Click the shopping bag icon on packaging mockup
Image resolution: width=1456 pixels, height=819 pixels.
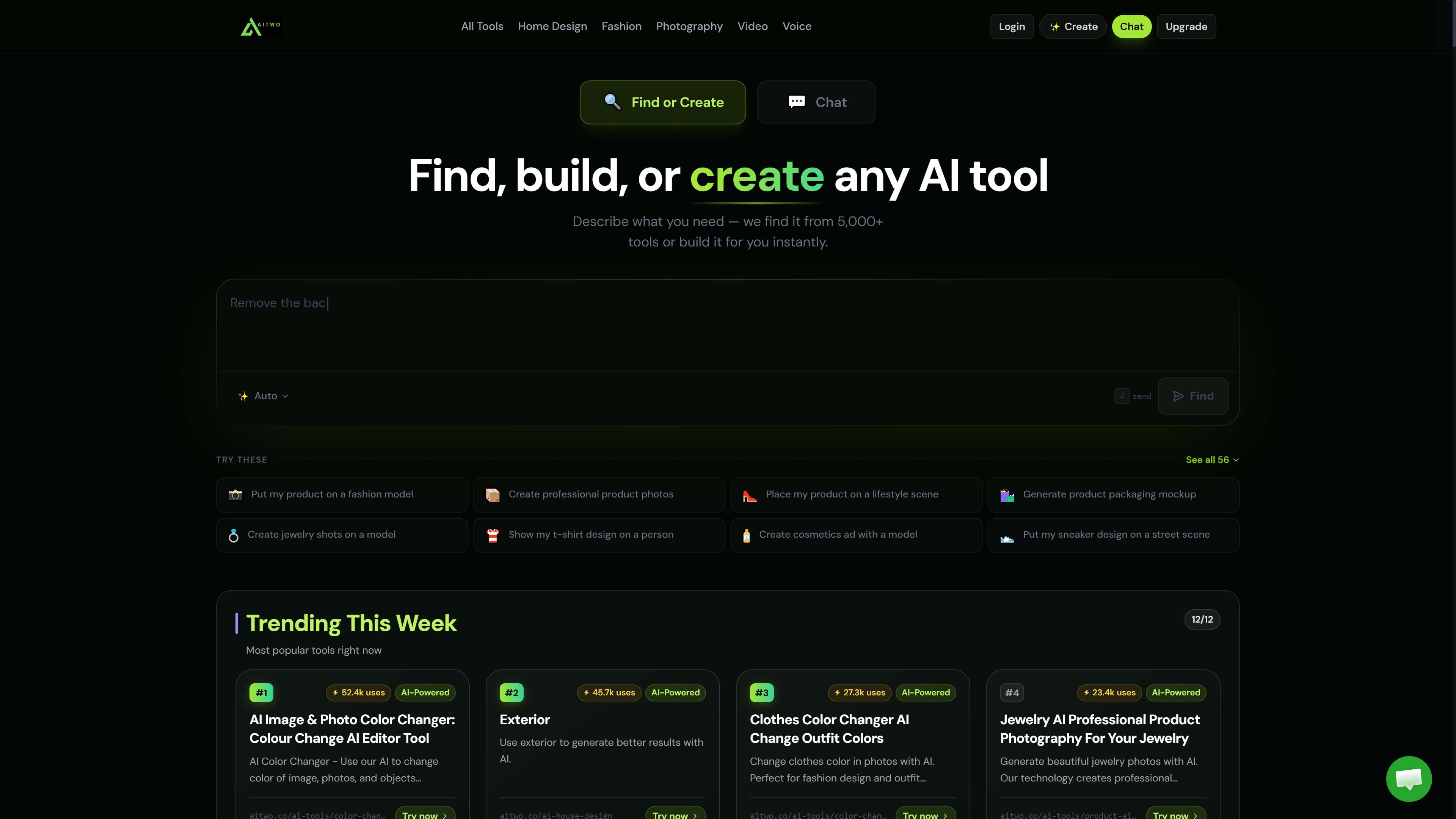click(1007, 494)
